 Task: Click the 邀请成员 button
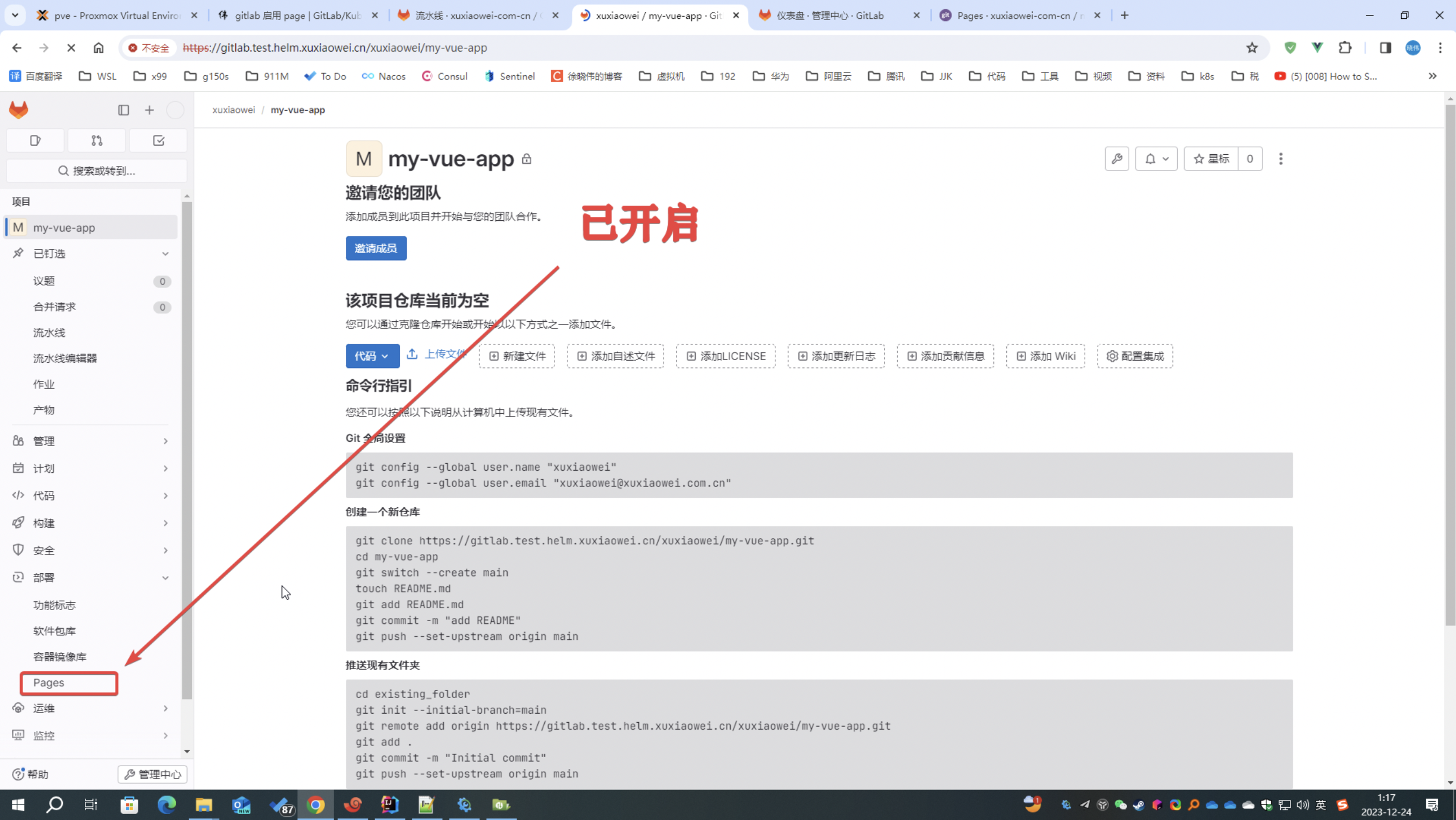[375, 248]
